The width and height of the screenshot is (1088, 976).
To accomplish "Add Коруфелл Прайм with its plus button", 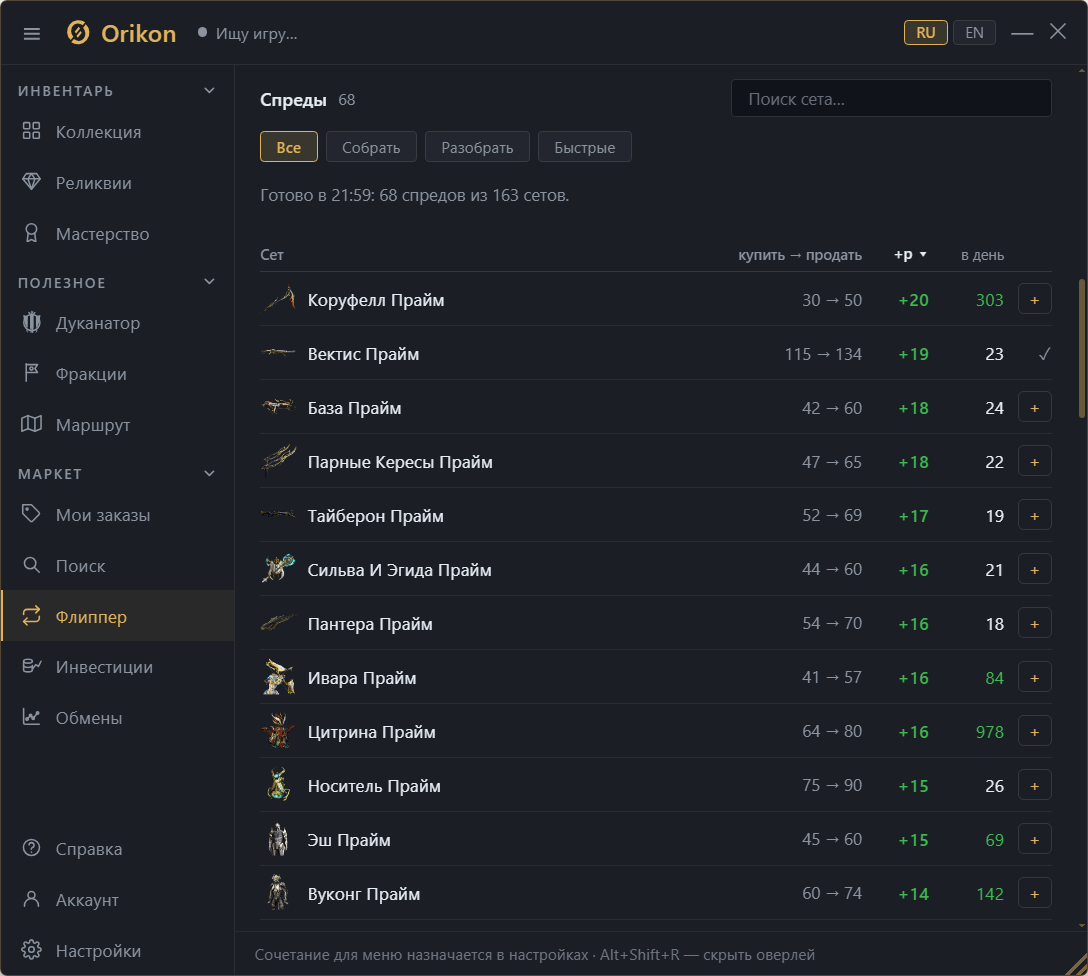I will [1035, 300].
